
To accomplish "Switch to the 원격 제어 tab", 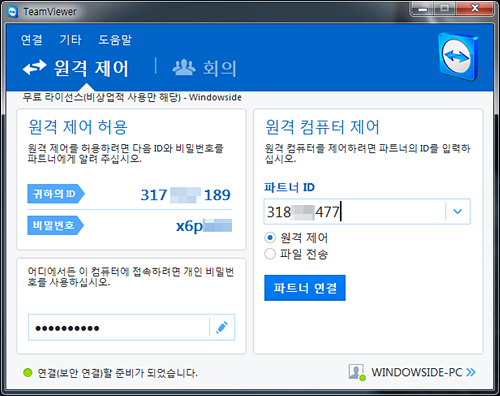I will [x=76, y=68].
